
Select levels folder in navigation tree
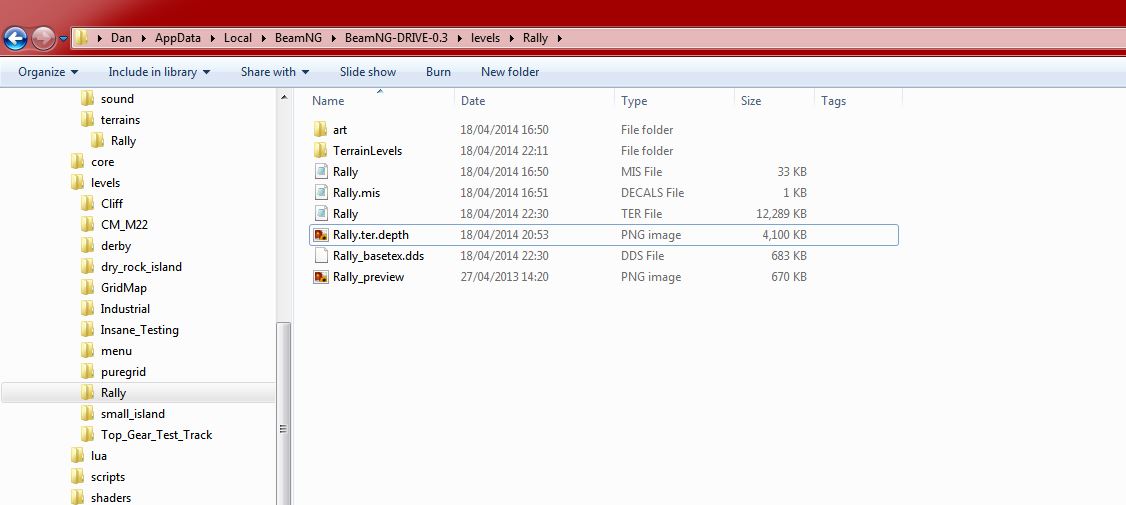(106, 182)
